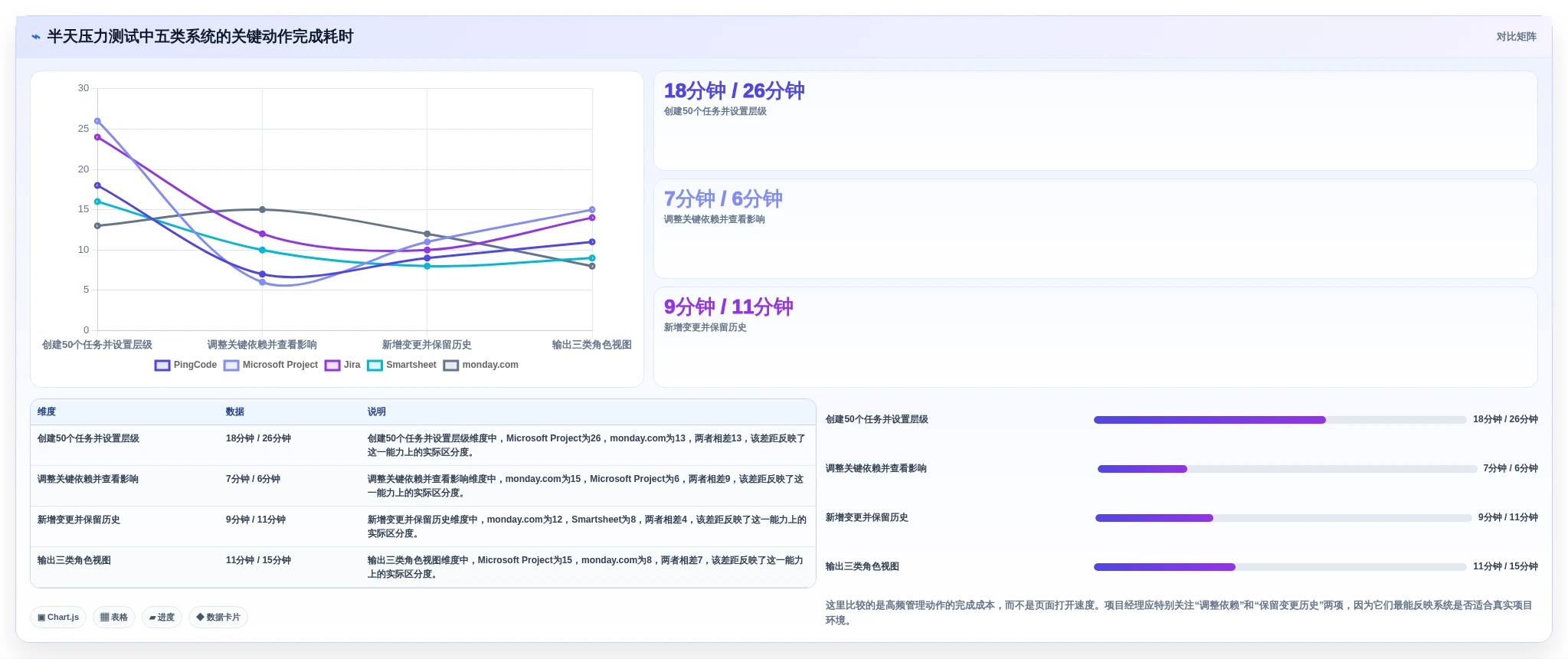Click table cell 新增变更并保留历史

(79, 520)
